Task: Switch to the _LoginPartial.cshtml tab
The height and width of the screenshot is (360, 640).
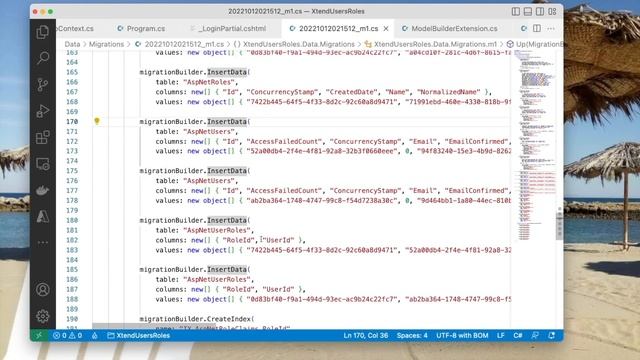Action: point(231,29)
